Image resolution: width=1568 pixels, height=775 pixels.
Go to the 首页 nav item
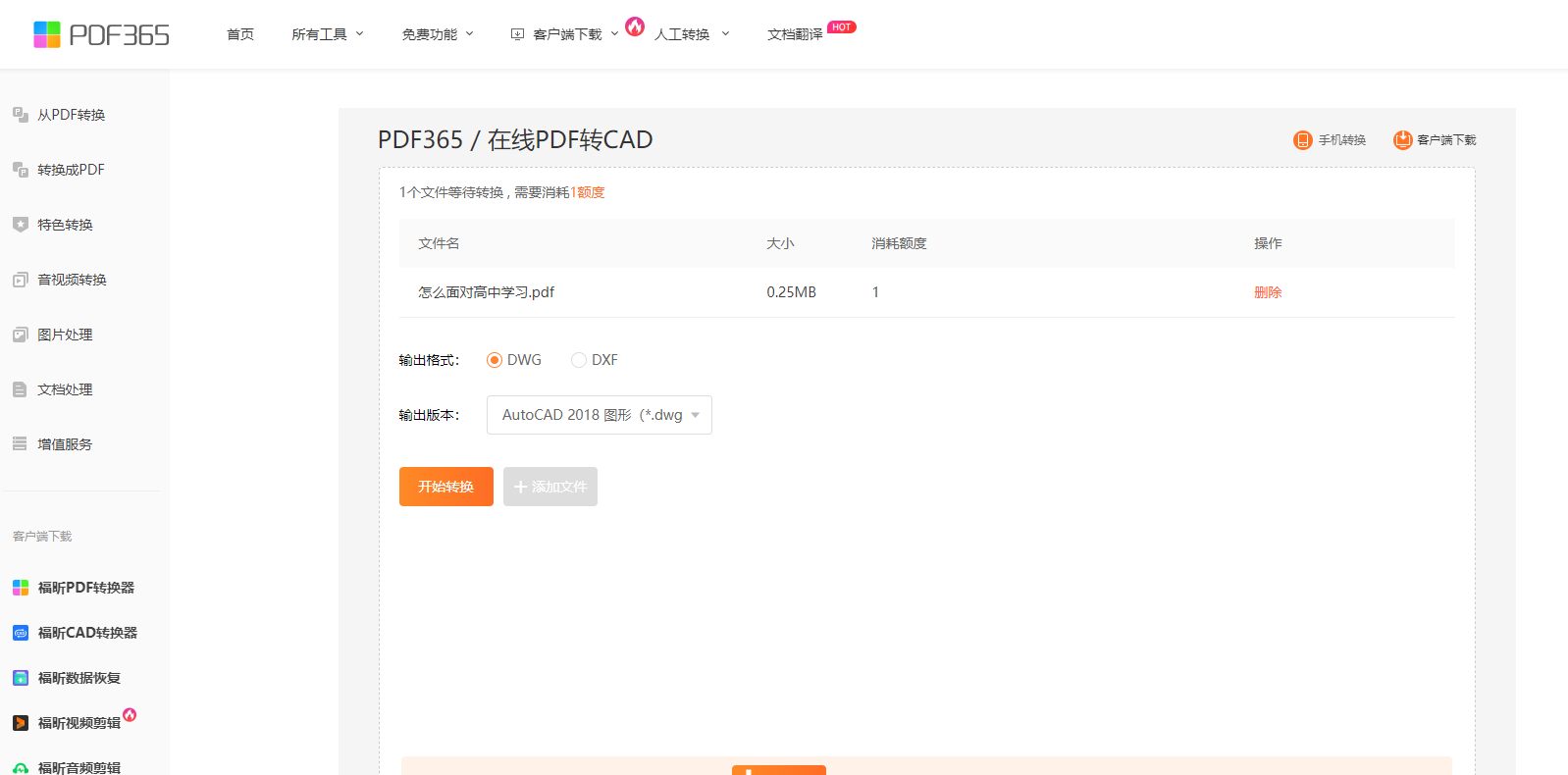(240, 34)
